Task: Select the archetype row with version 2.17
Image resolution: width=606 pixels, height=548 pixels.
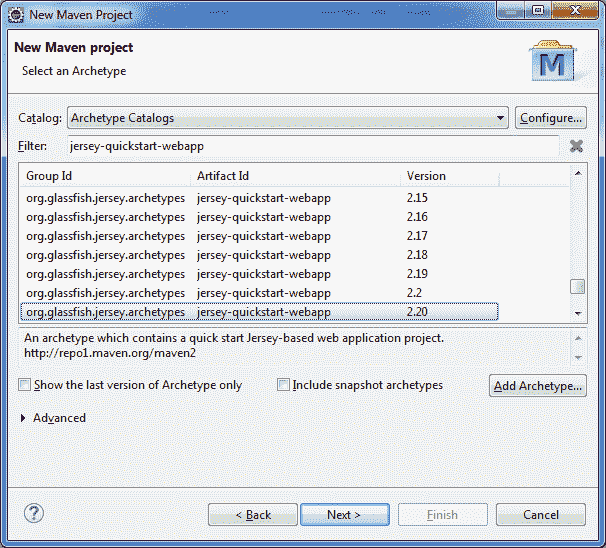Action: point(259,236)
